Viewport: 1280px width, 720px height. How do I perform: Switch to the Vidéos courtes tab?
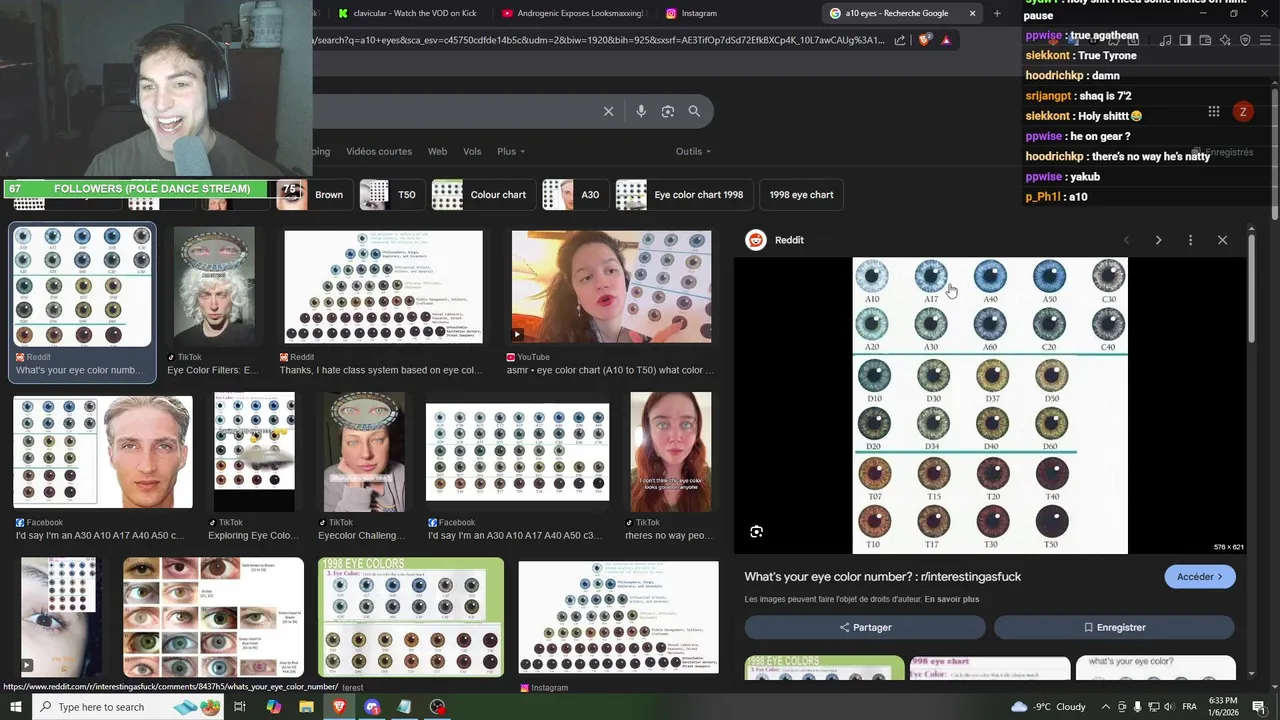click(379, 151)
